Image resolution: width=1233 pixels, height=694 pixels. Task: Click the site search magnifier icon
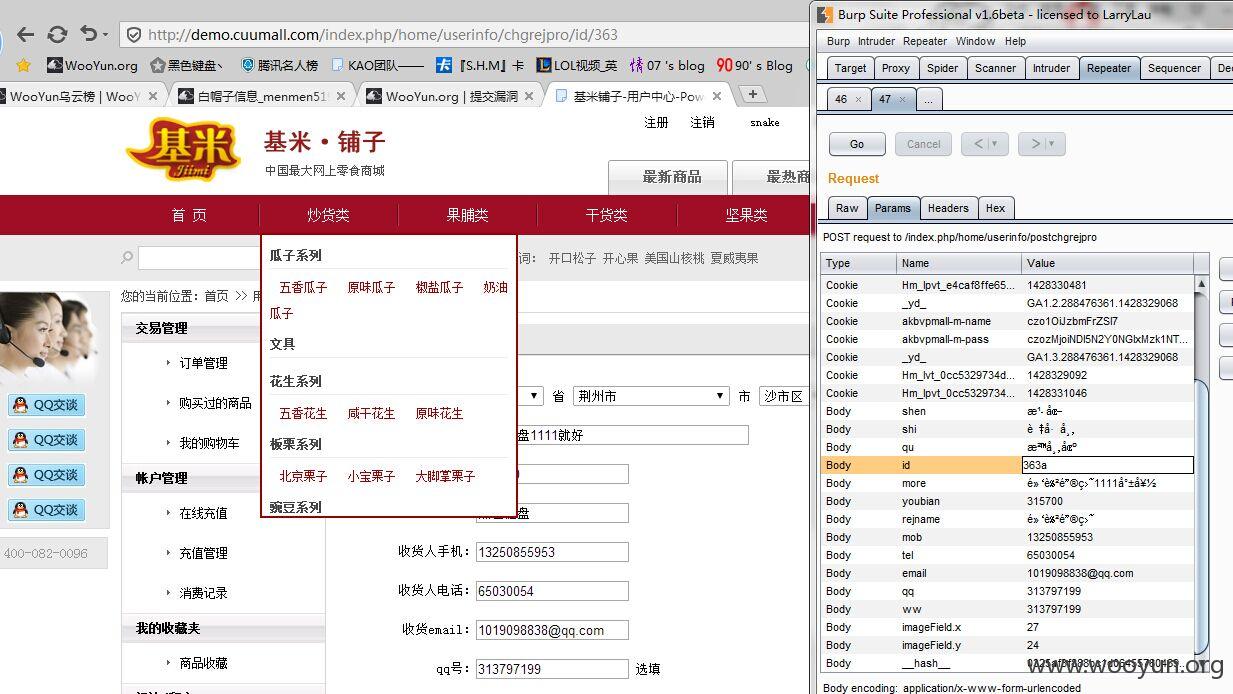point(127,258)
